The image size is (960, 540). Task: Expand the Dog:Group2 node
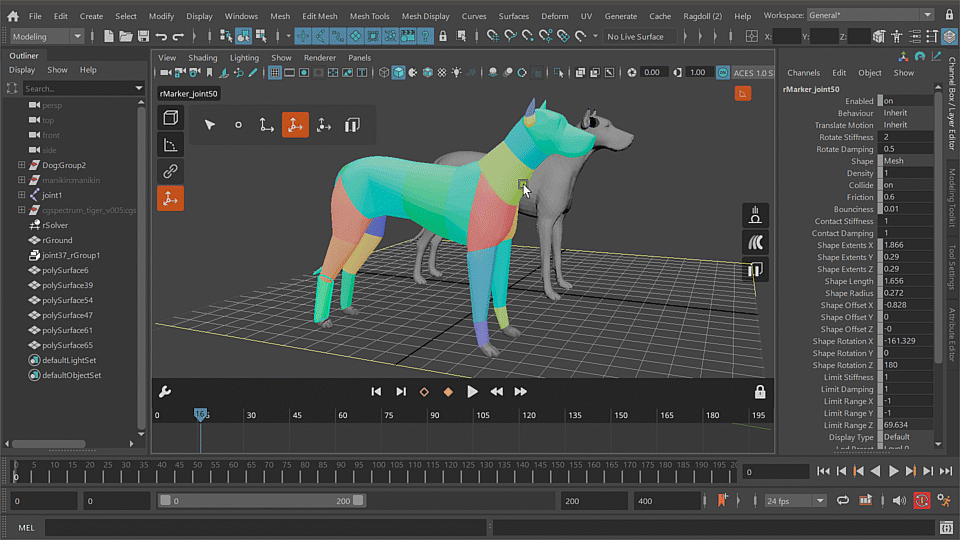point(21,165)
